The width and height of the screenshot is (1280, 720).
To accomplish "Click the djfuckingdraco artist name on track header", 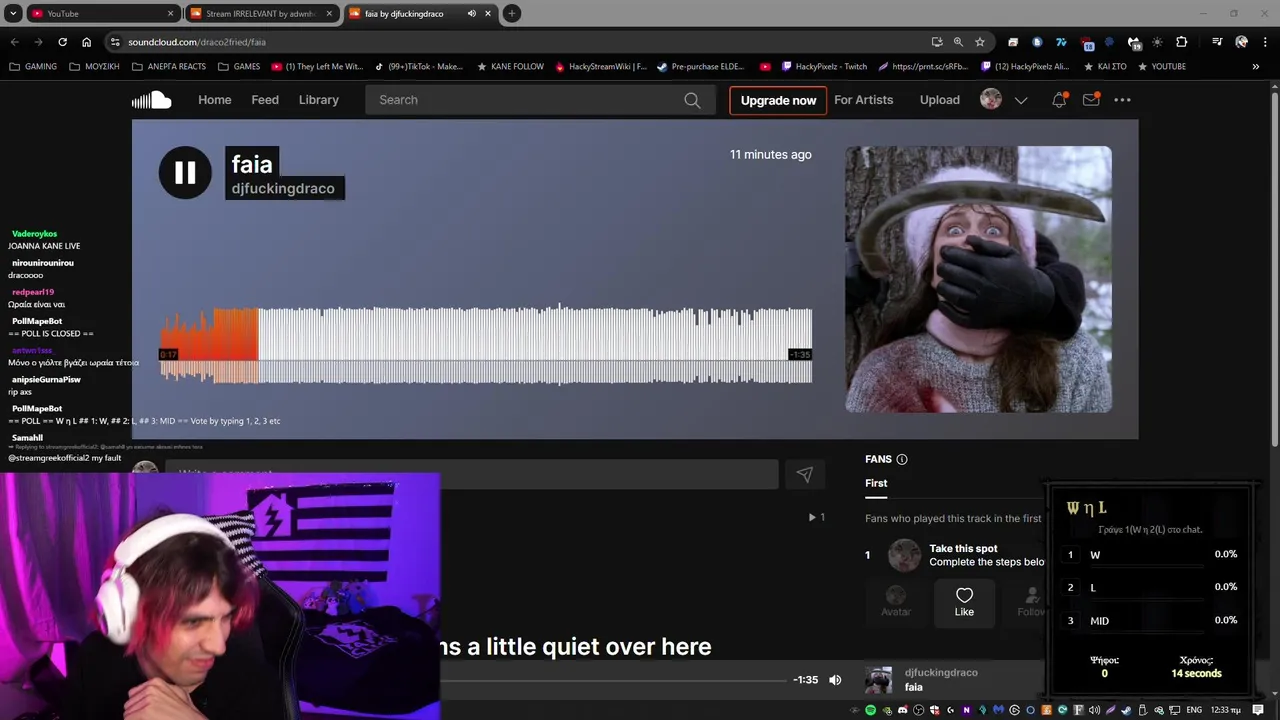I will (x=283, y=188).
